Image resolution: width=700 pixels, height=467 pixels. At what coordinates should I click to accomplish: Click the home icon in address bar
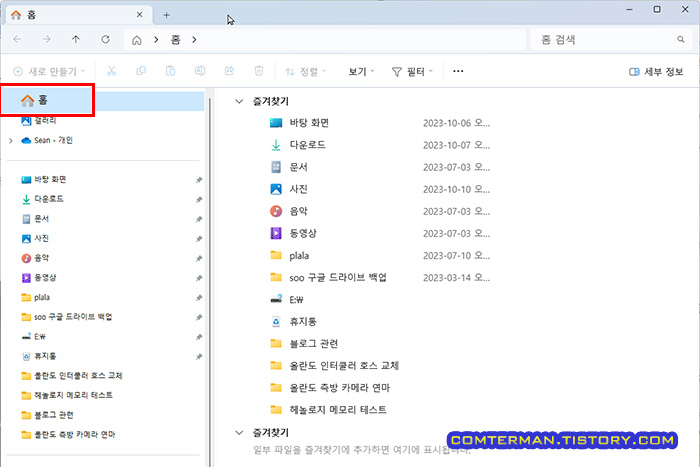[x=137, y=40]
